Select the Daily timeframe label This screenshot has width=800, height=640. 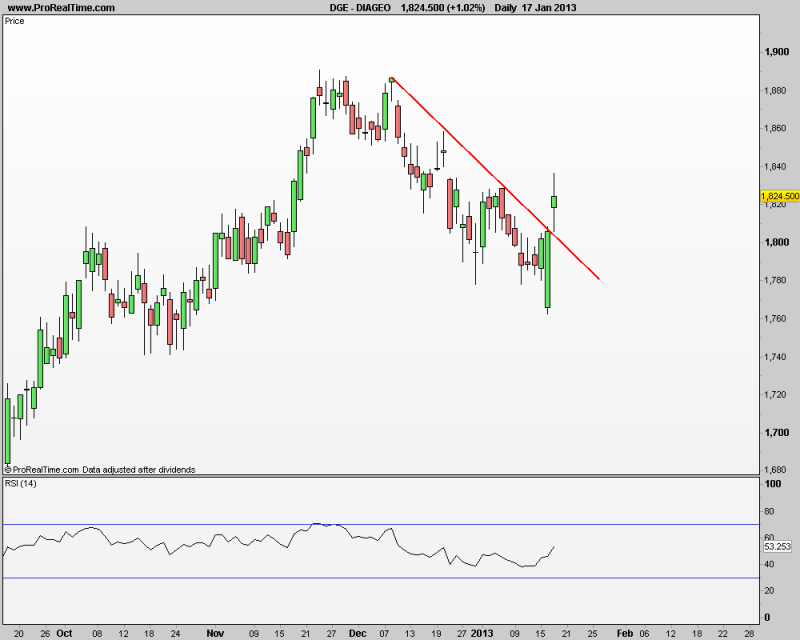tap(512, 7)
